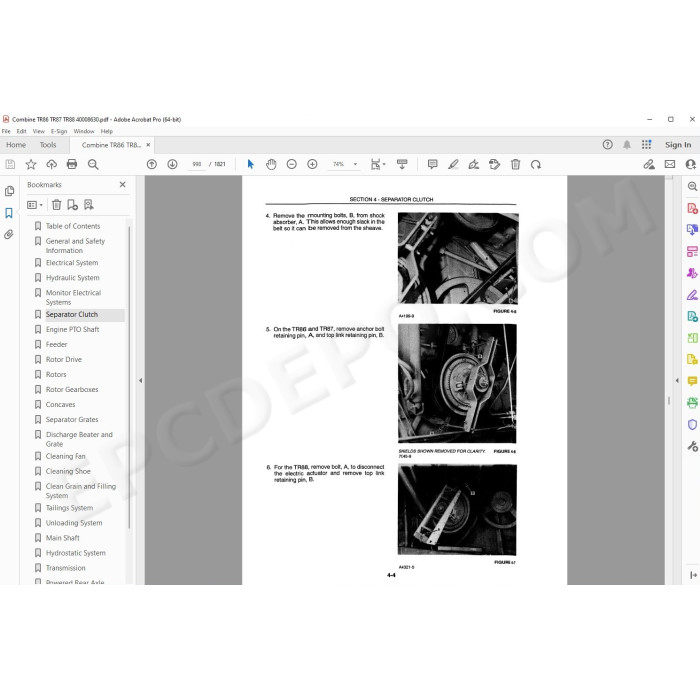
Task: Close the Combine TR86 document tab
Action: (x=148, y=145)
